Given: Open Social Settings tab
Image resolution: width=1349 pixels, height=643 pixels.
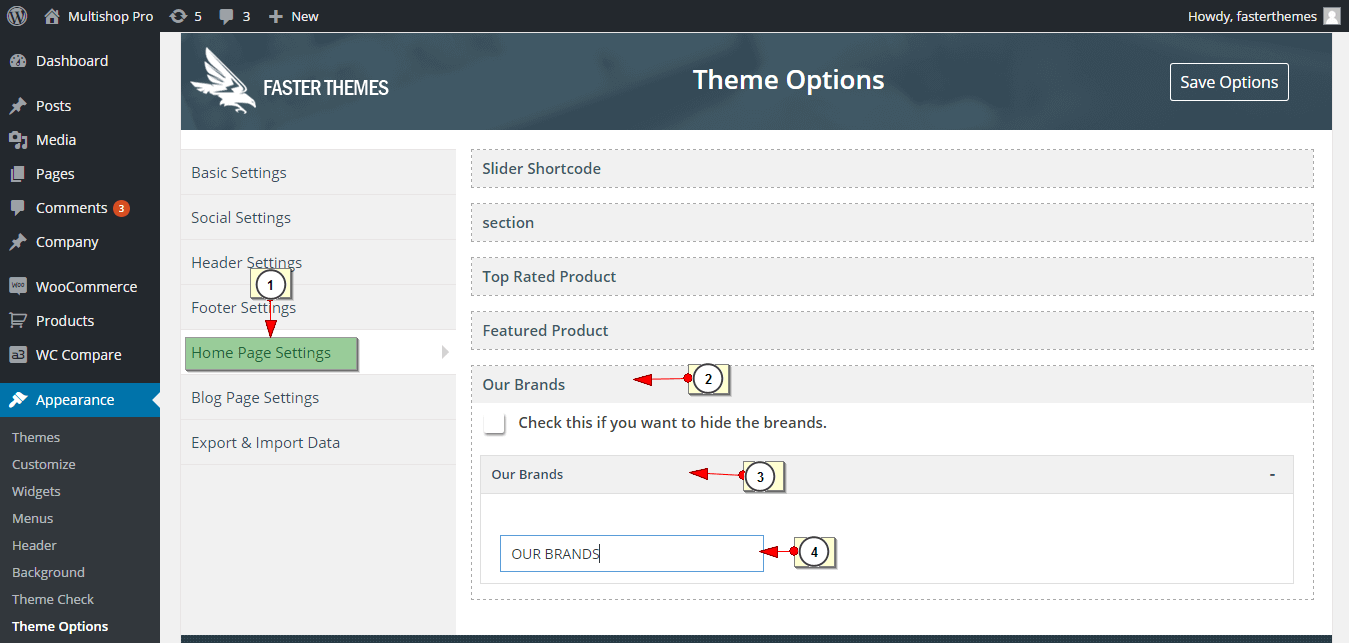Looking at the screenshot, I should (318, 218).
